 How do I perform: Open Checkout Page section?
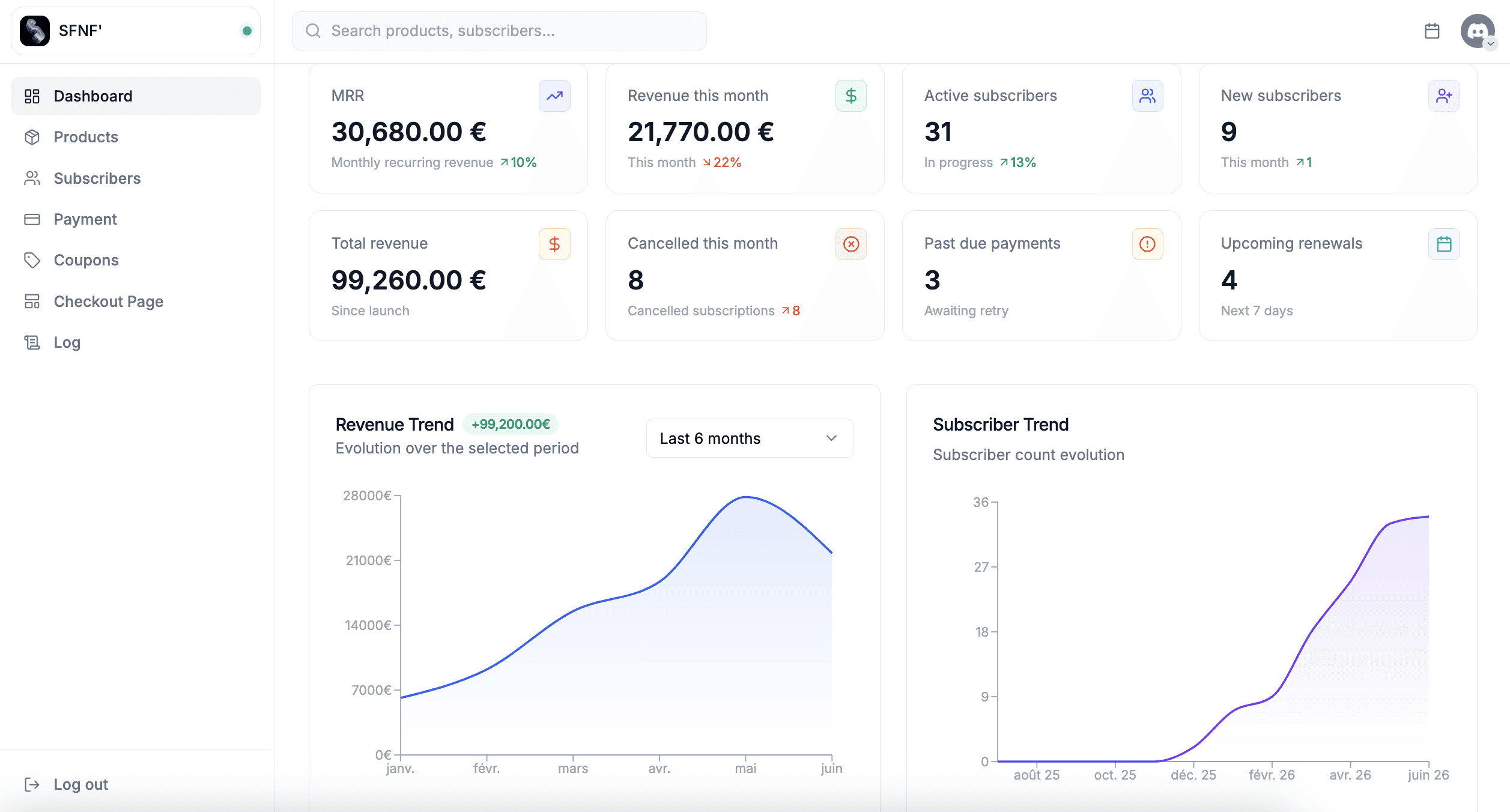point(136,301)
